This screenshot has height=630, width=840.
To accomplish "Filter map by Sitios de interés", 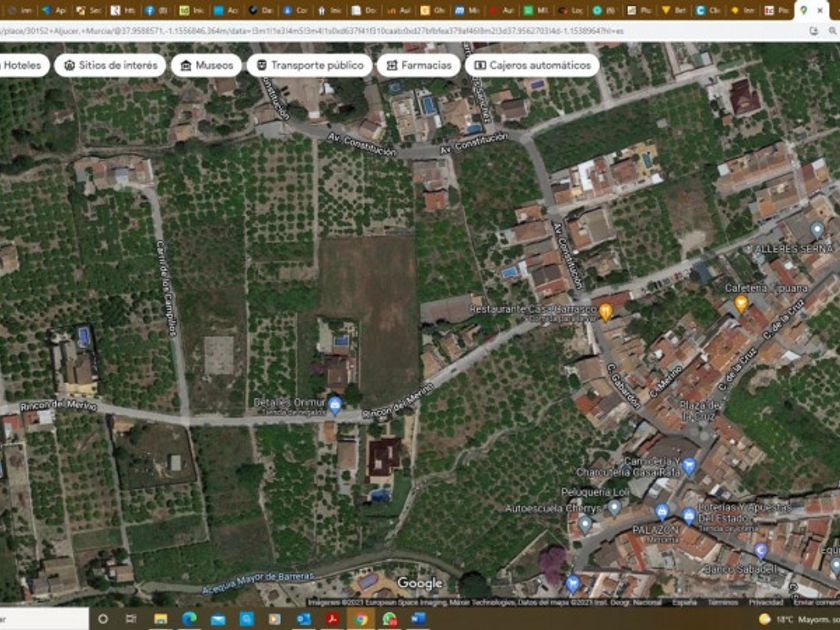I will point(111,65).
